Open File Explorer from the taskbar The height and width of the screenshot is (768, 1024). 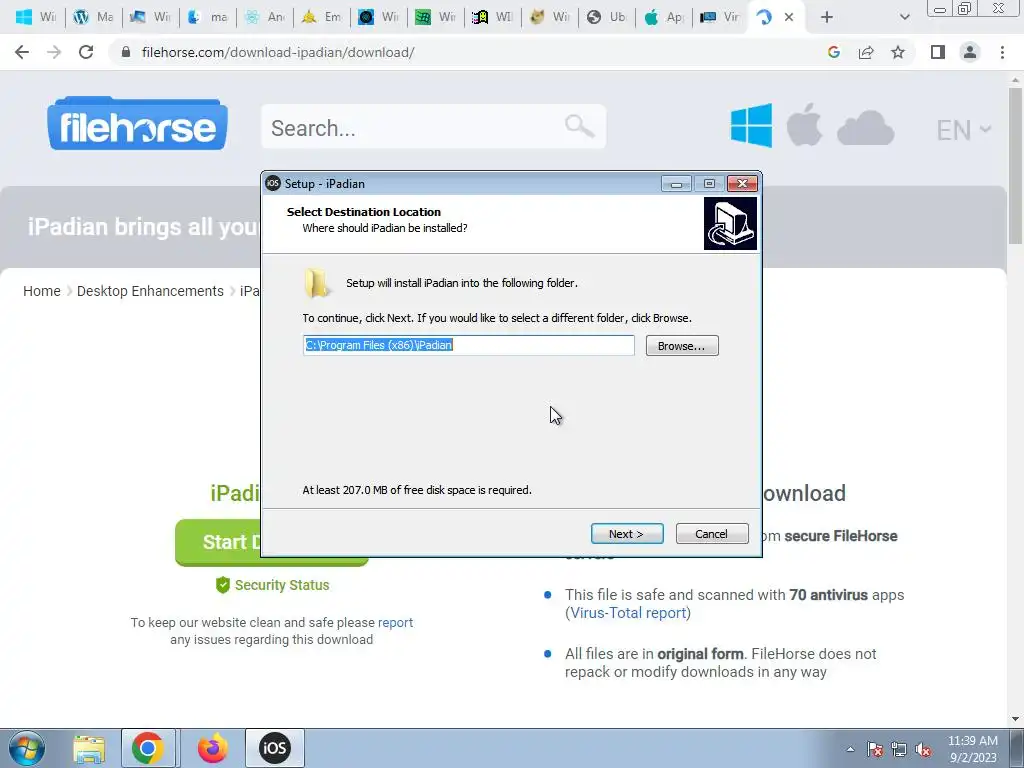(89, 748)
